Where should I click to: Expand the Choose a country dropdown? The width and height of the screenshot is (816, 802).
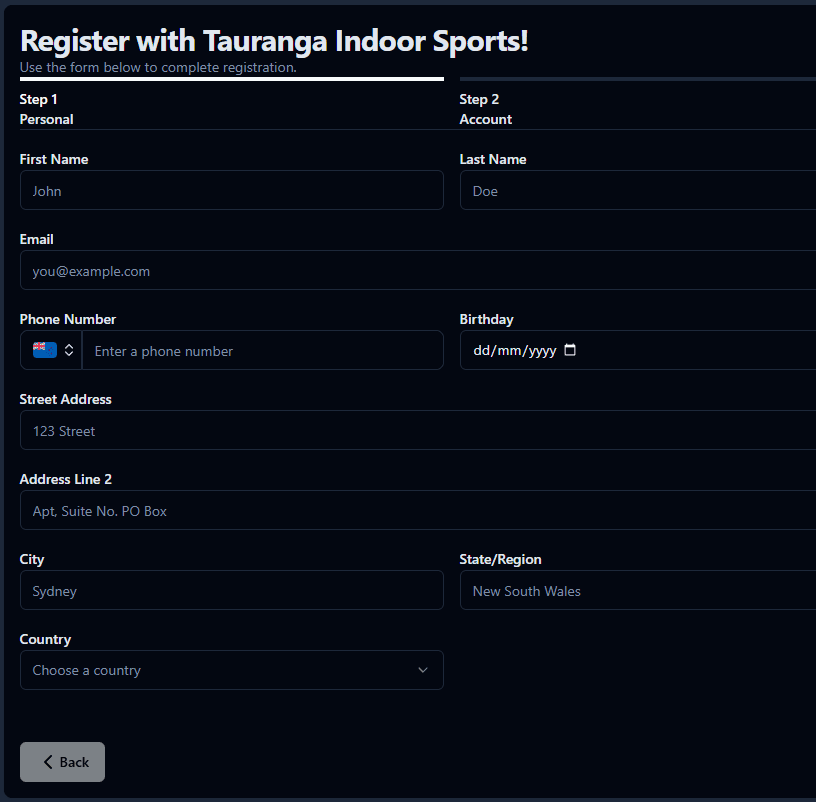(x=232, y=670)
